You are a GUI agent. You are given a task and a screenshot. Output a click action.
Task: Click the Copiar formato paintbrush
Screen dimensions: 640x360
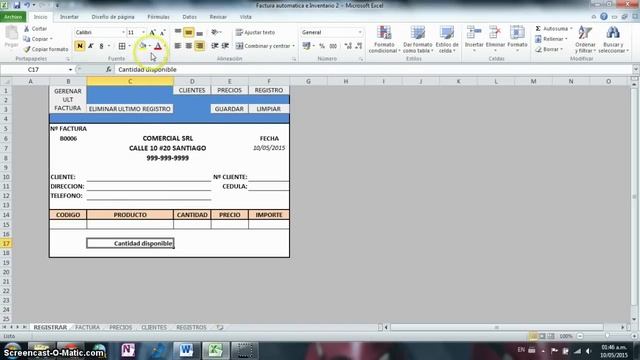(x=27, y=49)
